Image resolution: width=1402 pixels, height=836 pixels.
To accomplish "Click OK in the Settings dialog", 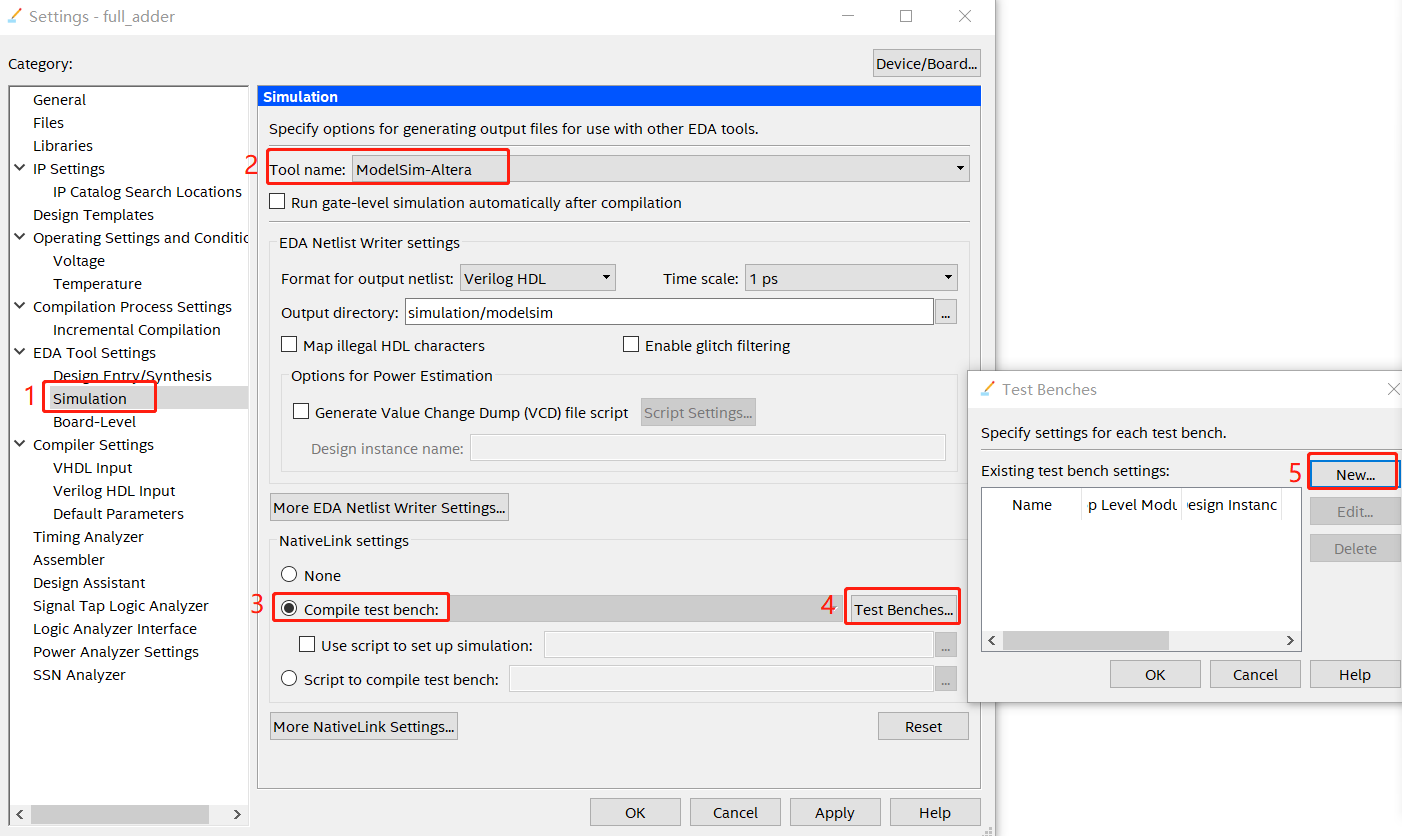I will coord(635,812).
